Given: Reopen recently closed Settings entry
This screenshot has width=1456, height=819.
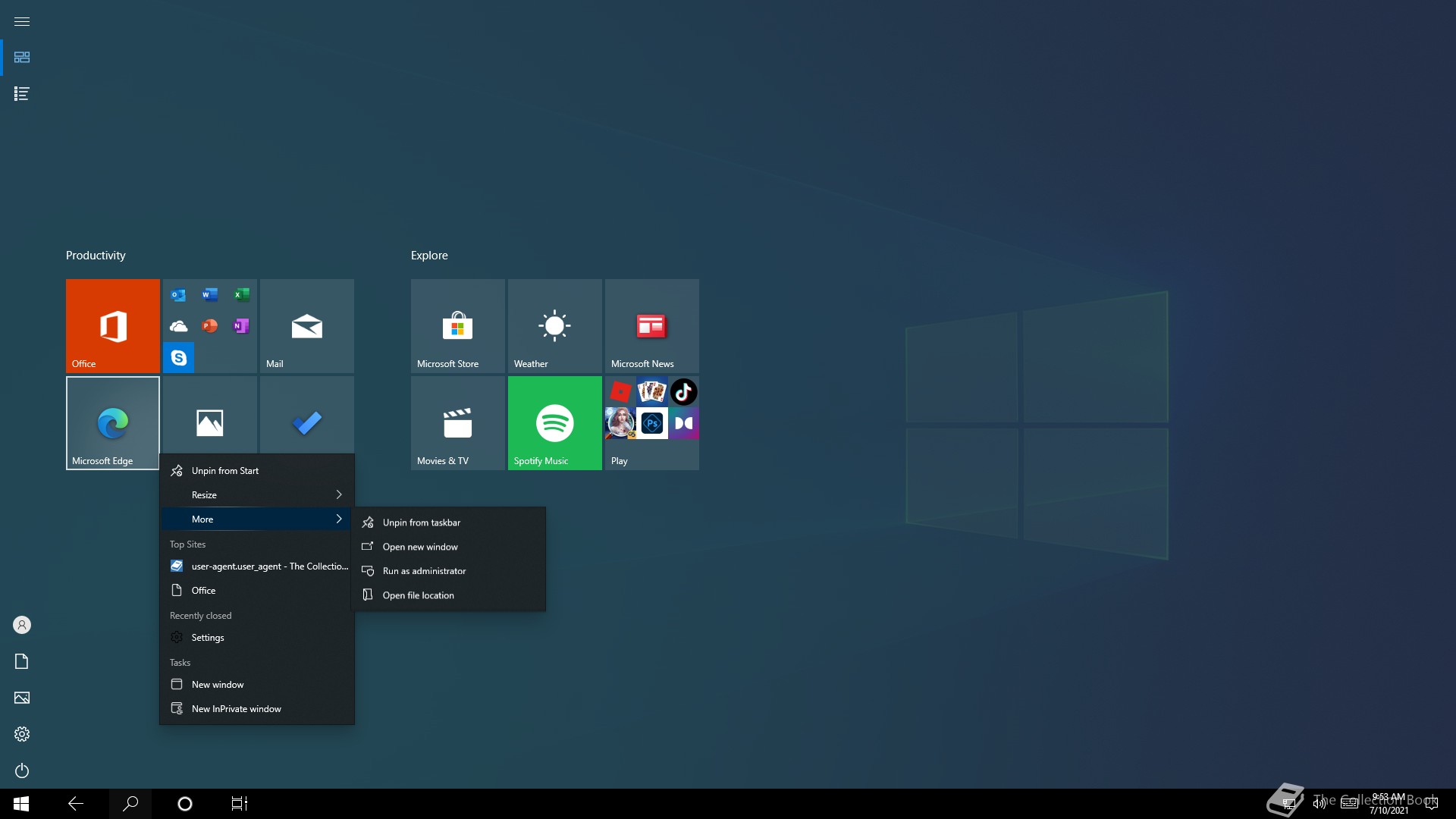Looking at the screenshot, I should 257,638.
